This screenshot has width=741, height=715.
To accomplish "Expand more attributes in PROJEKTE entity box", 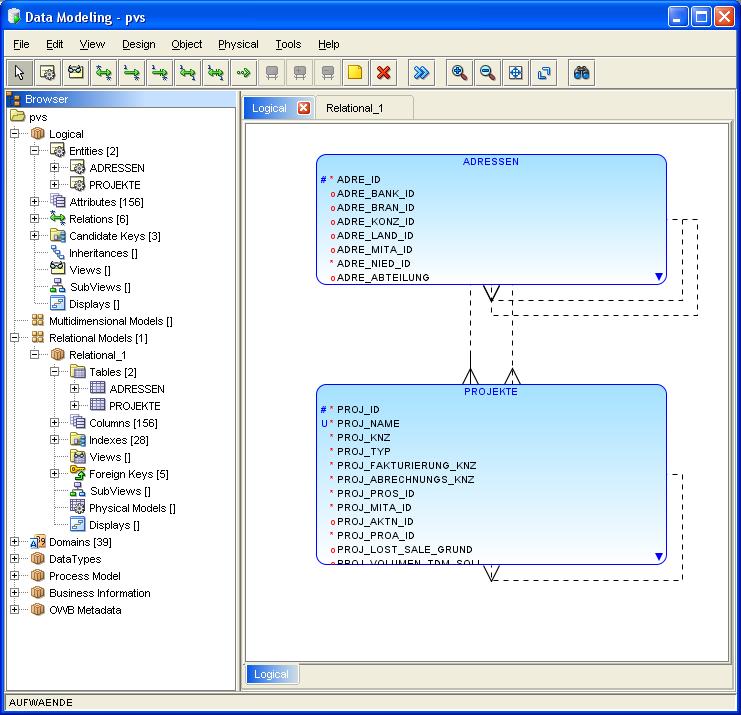I will coord(659,557).
